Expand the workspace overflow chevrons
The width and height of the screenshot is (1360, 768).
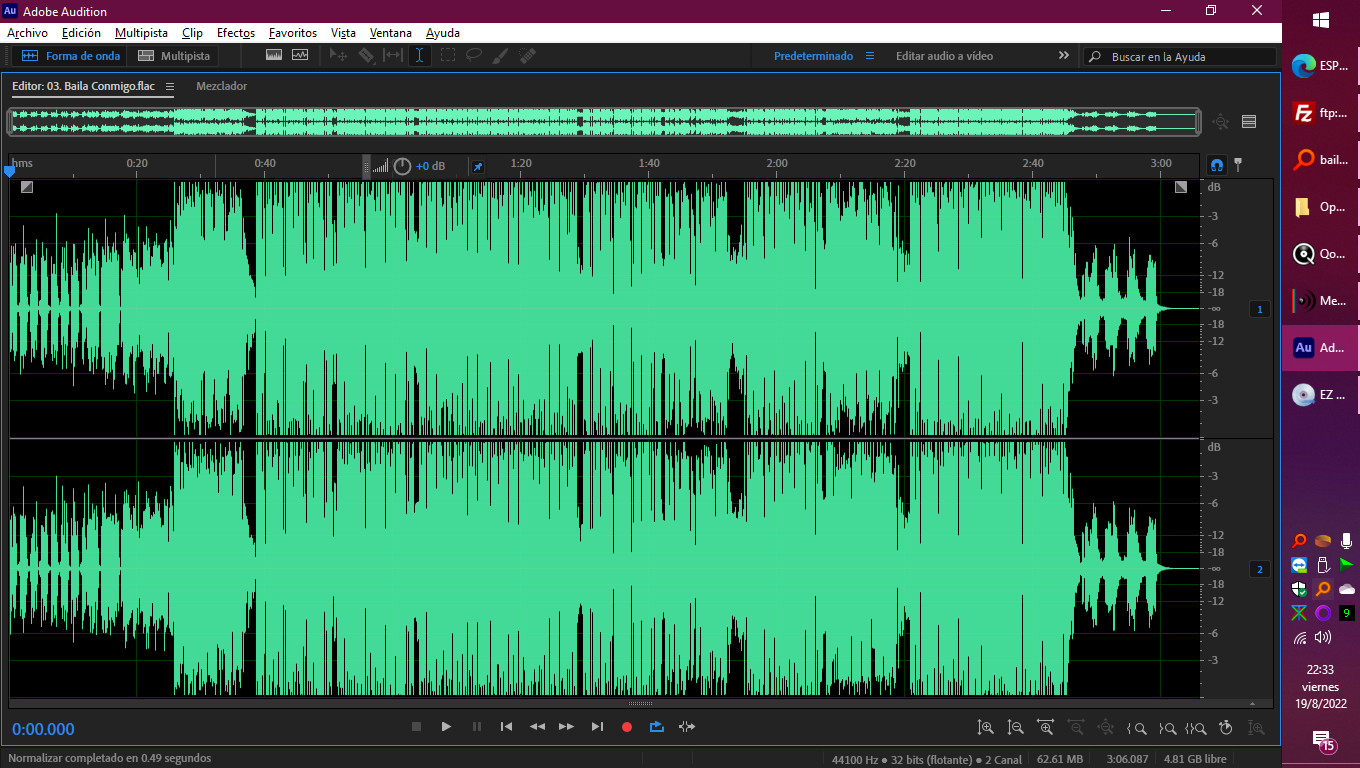coord(1064,56)
